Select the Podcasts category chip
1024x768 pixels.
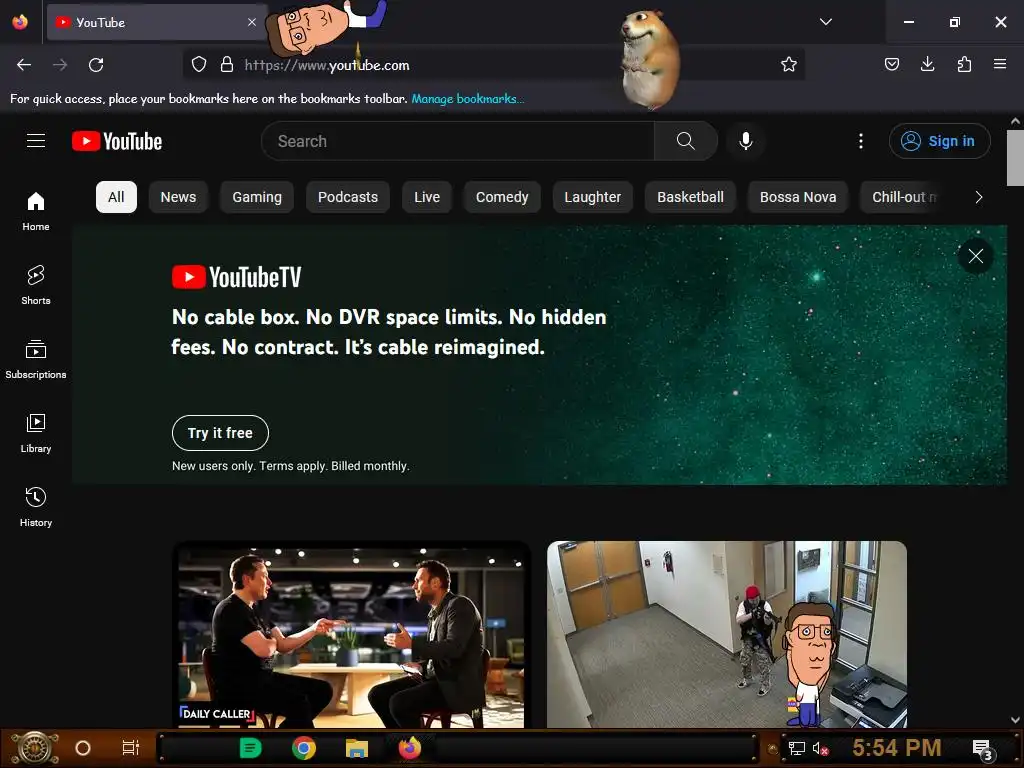pyautogui.click(x=348, y=197)
